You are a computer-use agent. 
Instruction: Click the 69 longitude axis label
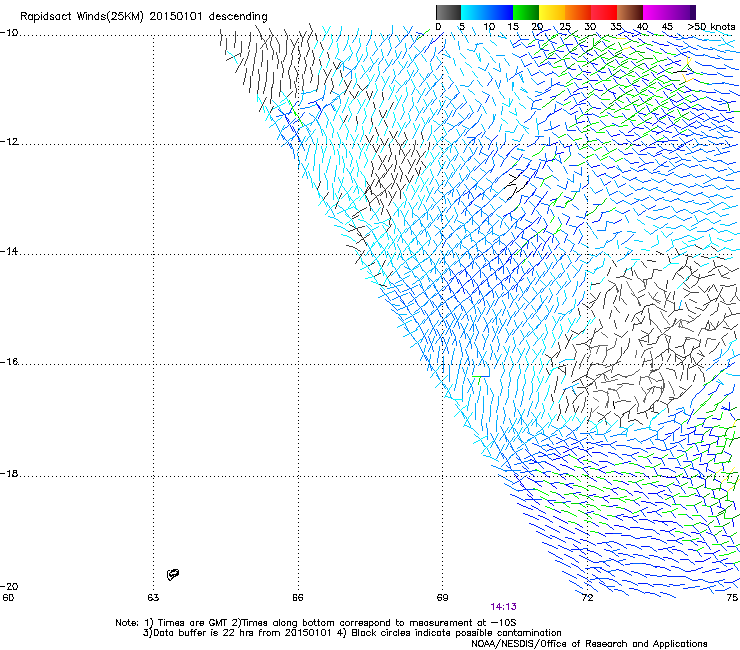click(x=442, y=597)
